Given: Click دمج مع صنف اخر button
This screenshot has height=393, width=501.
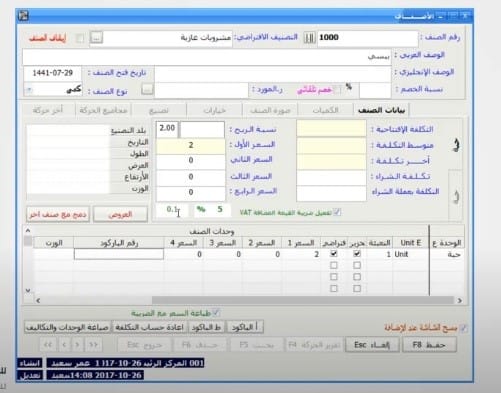Looking at the screenshot, I should pos(58,214).
